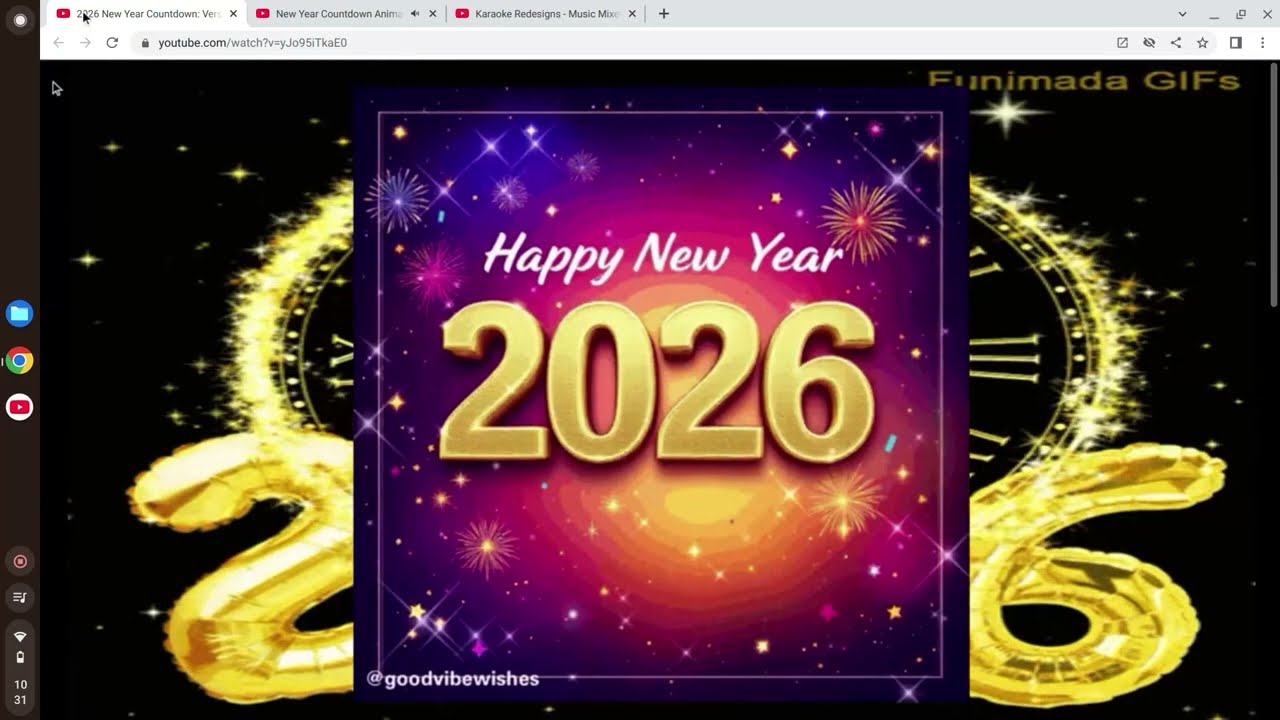Viewport: 1280px width, 720px height.
Task: Open a new tab
Action: (x=663, y=14)
